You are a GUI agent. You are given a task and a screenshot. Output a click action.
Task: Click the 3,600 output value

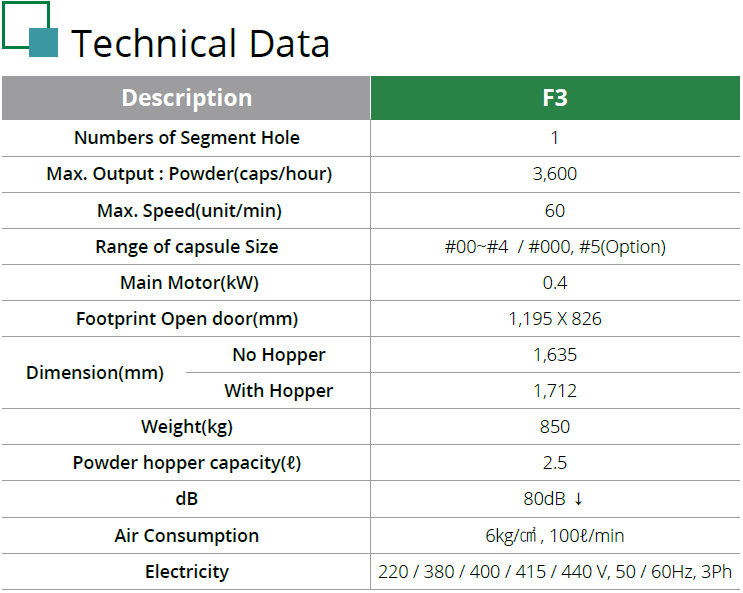pyautogui.click(x=555, y=174)
